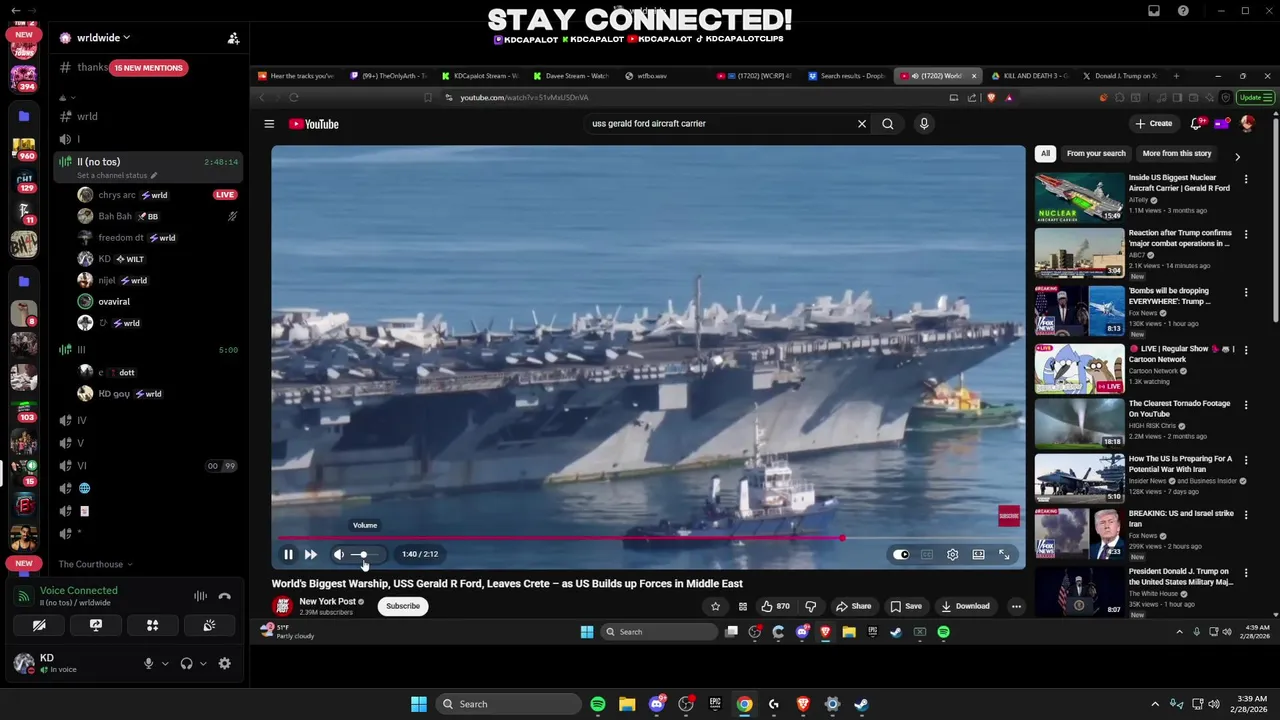This screenshot has width=1280, height=720.
Task: Open invite people icon in Discord
Action: point(233,38)
